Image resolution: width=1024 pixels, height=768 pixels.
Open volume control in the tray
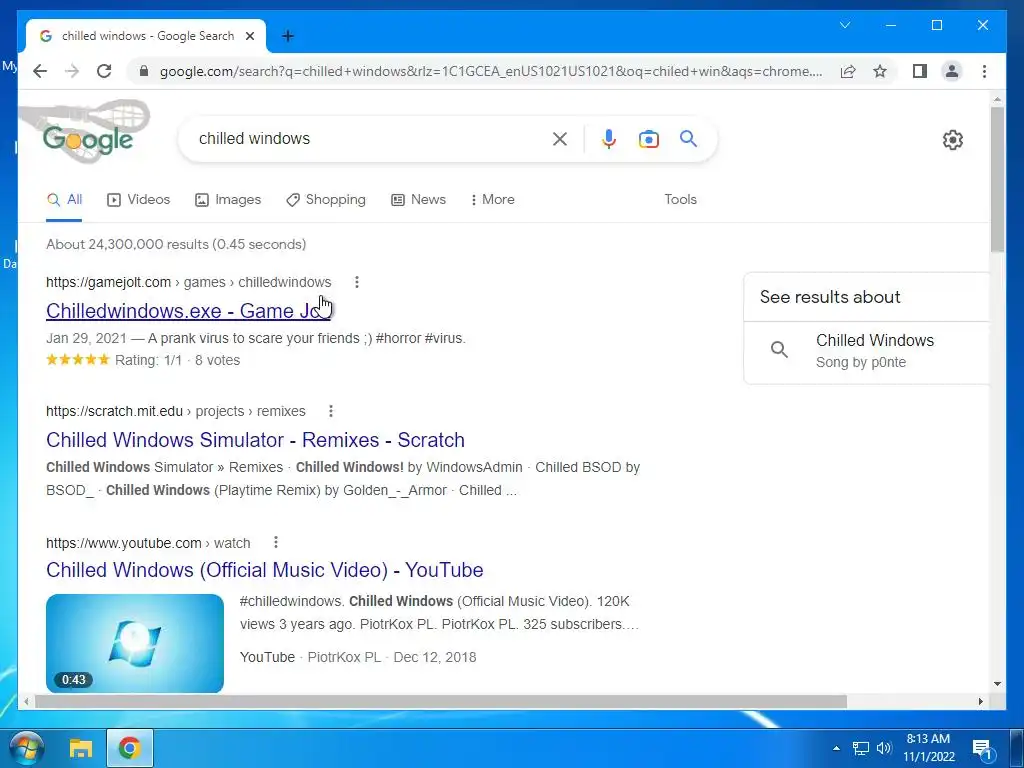884,748
